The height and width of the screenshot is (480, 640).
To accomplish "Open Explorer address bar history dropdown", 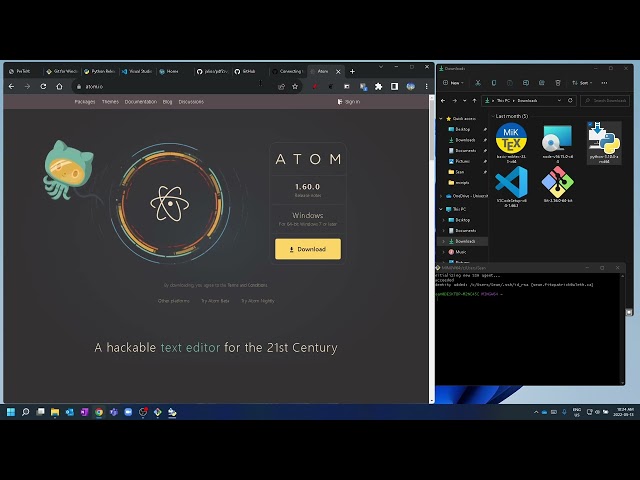I will 559,100.
